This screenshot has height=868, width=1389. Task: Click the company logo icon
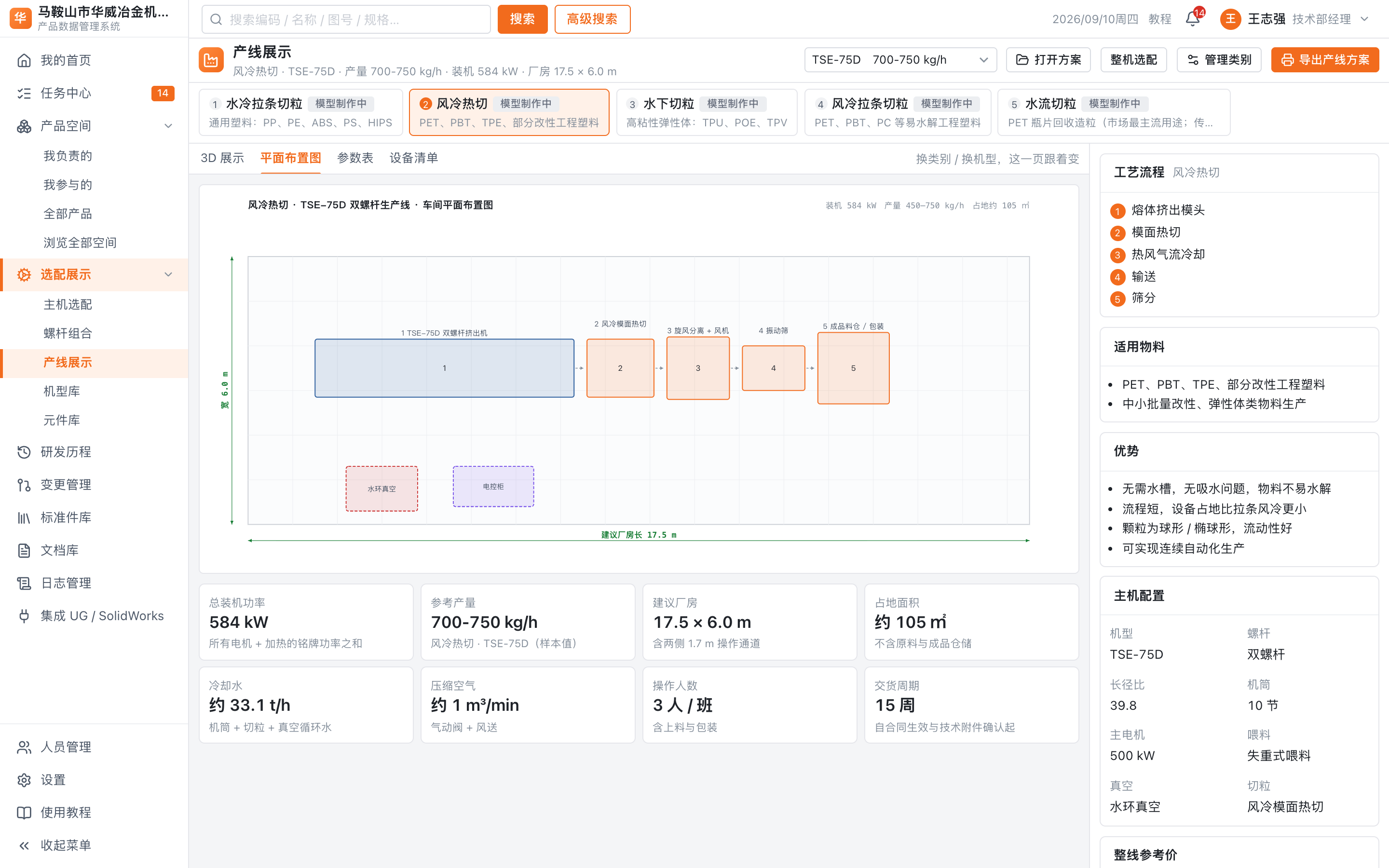pos(21,18)
